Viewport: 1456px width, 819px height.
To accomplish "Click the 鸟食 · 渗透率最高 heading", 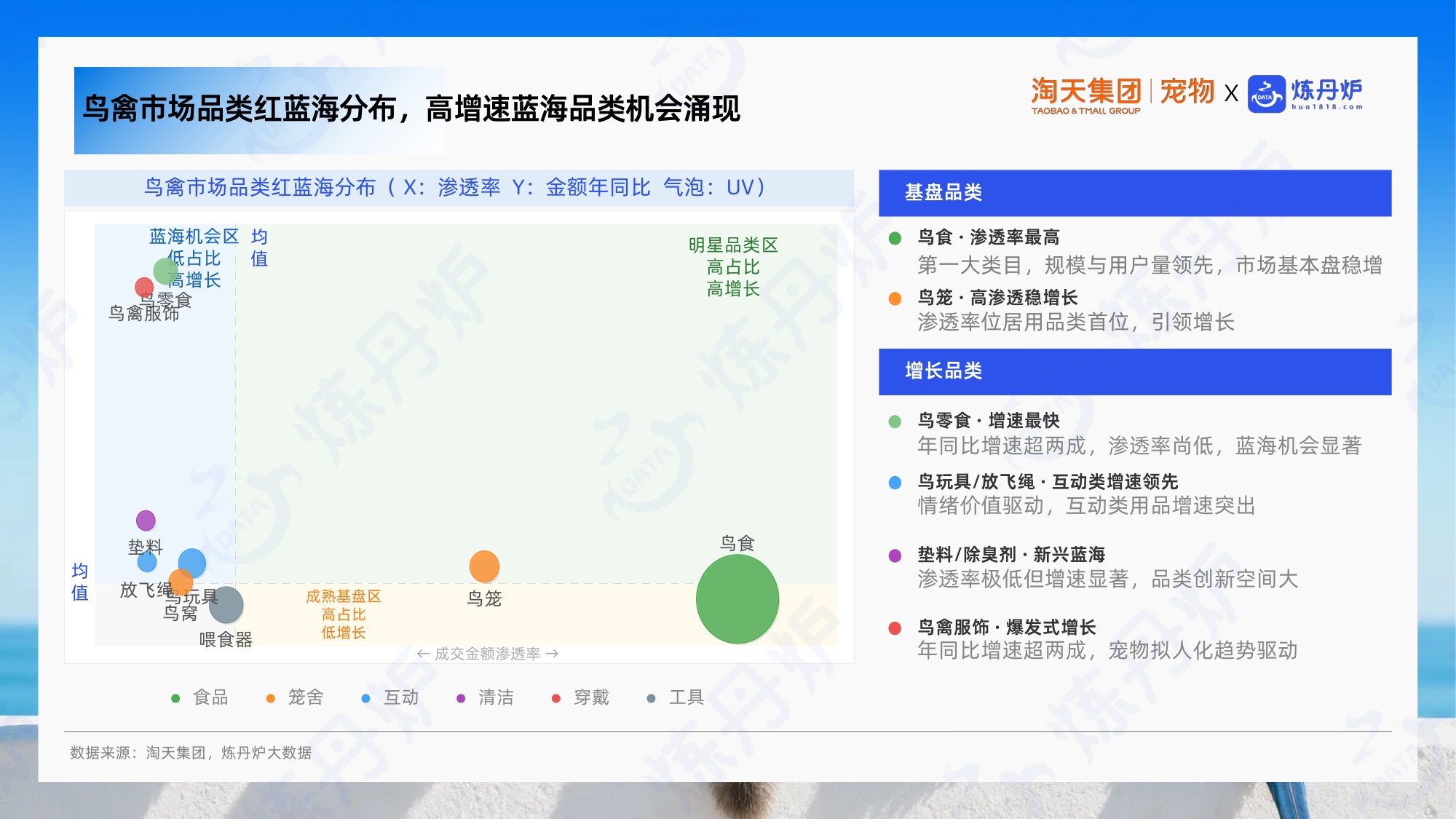I will 989,237.
